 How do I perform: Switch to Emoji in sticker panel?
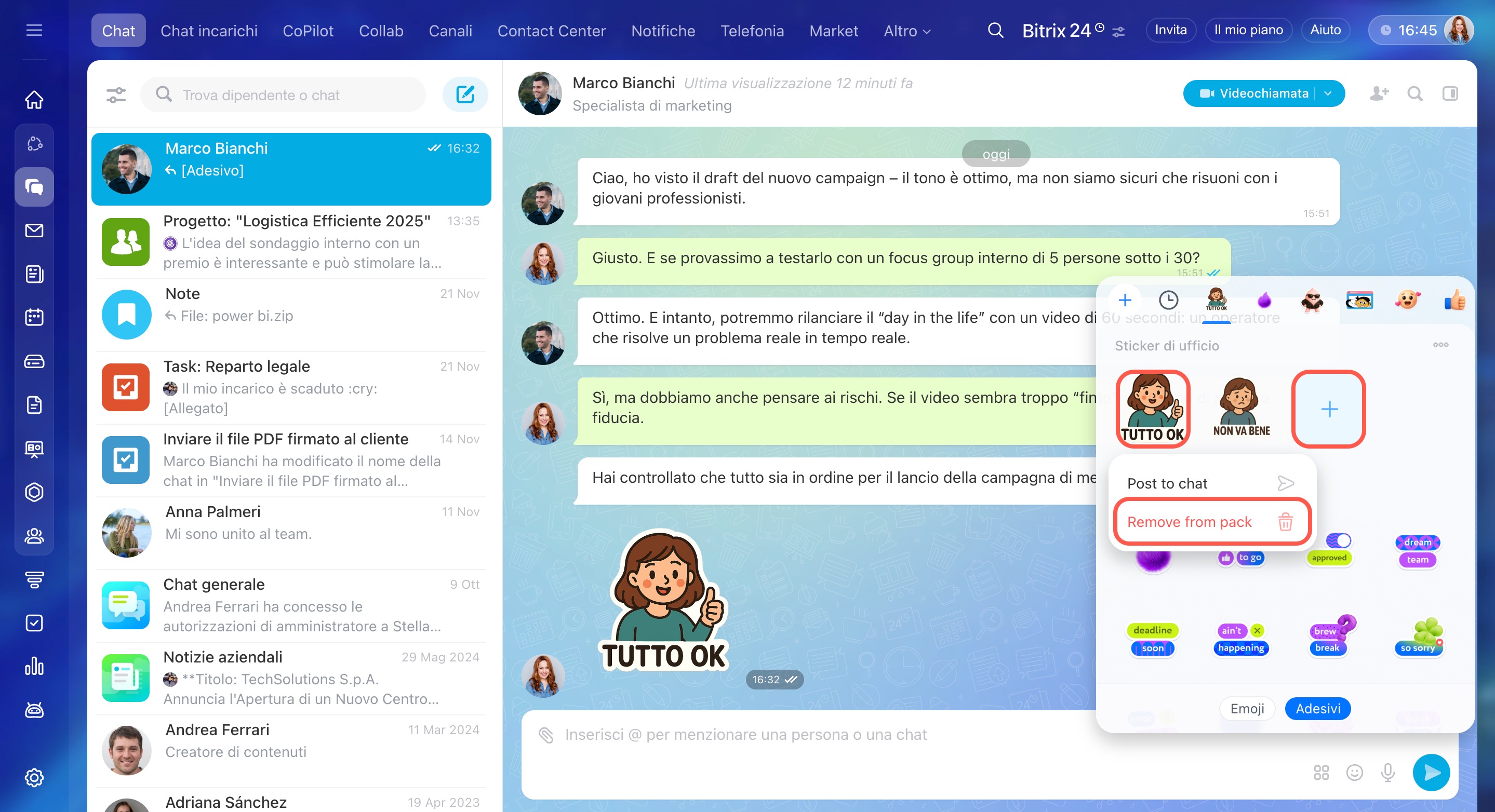point(1247,709)
